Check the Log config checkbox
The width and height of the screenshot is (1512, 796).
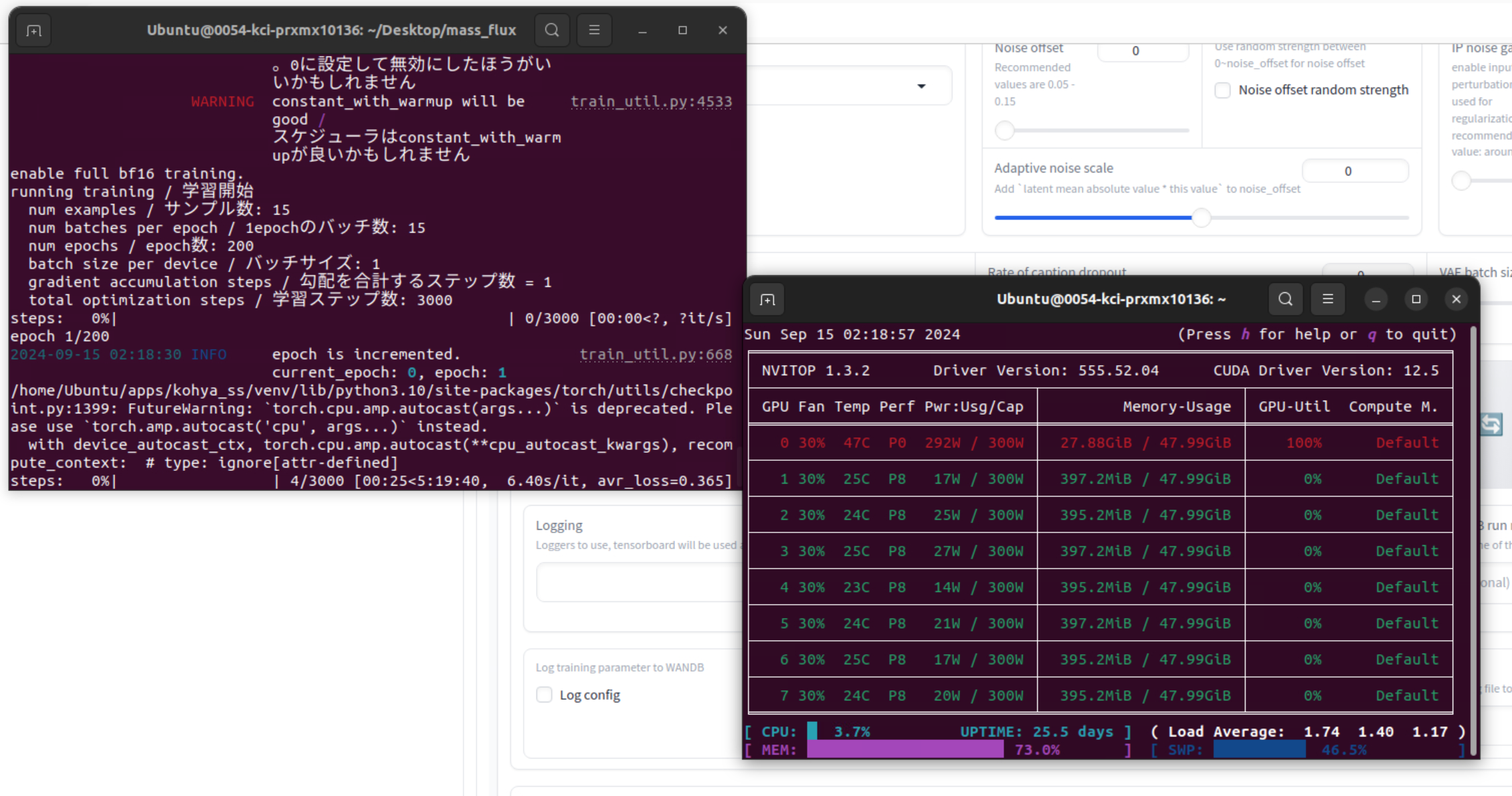click(545, 695)
